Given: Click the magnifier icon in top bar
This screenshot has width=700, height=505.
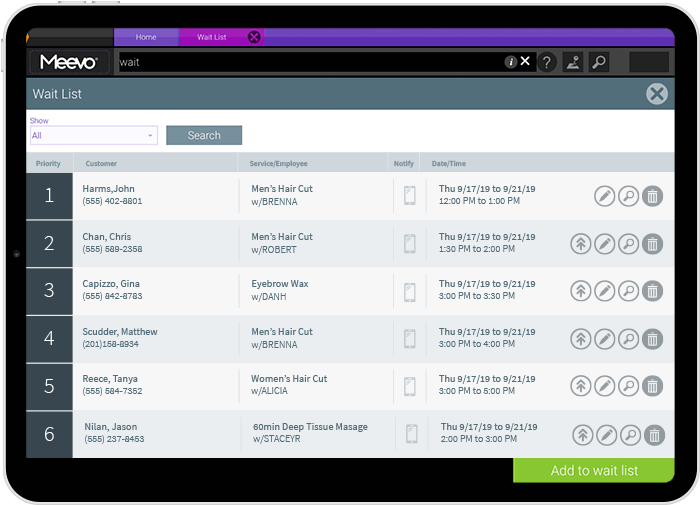Looking at the screenshot, I should click(598, 62).
